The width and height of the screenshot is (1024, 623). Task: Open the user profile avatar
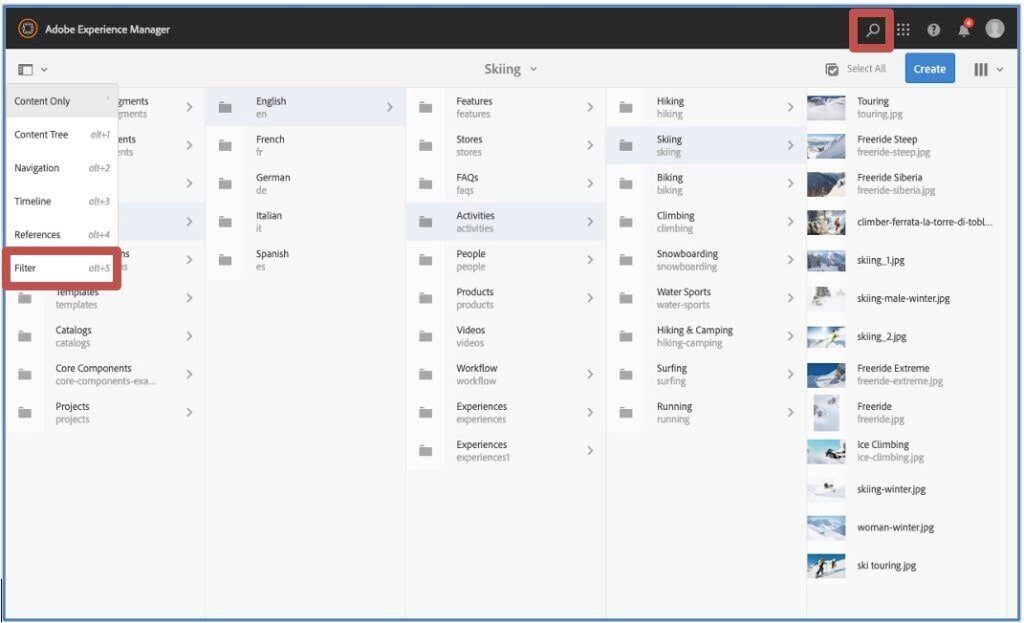[x=994, y=29]
